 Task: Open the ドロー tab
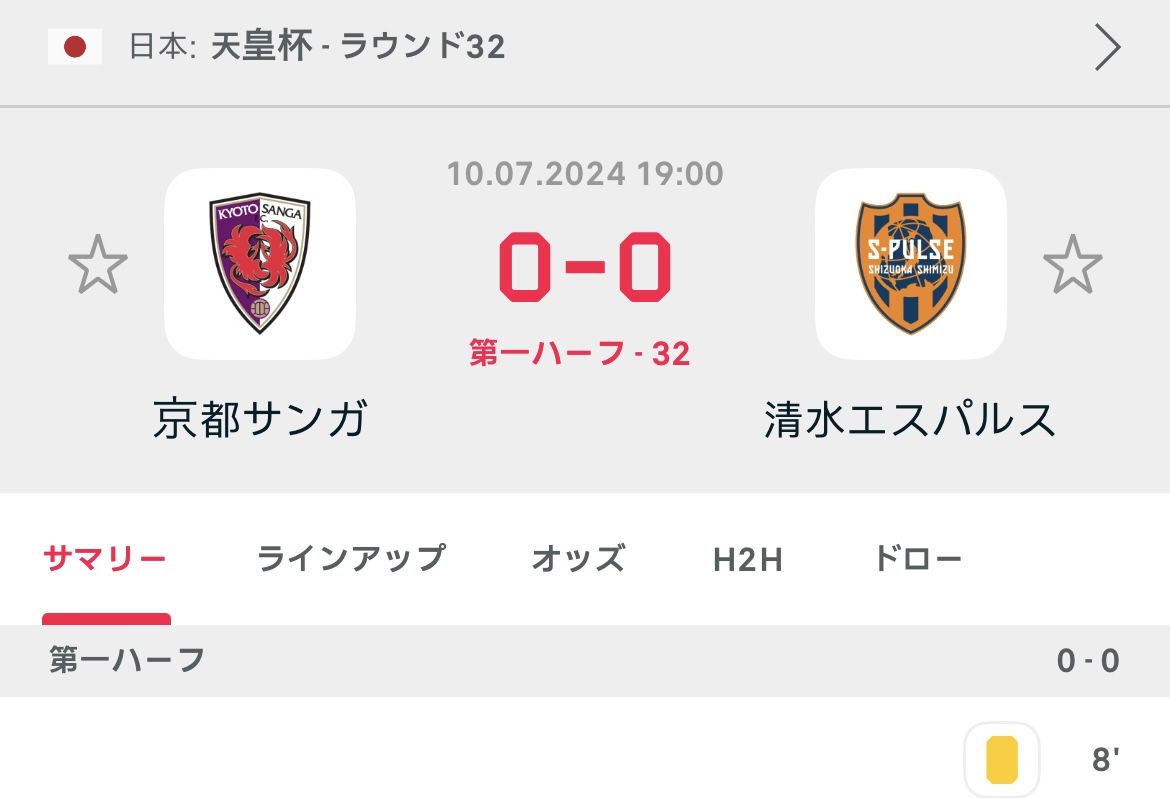pos(917,558)
